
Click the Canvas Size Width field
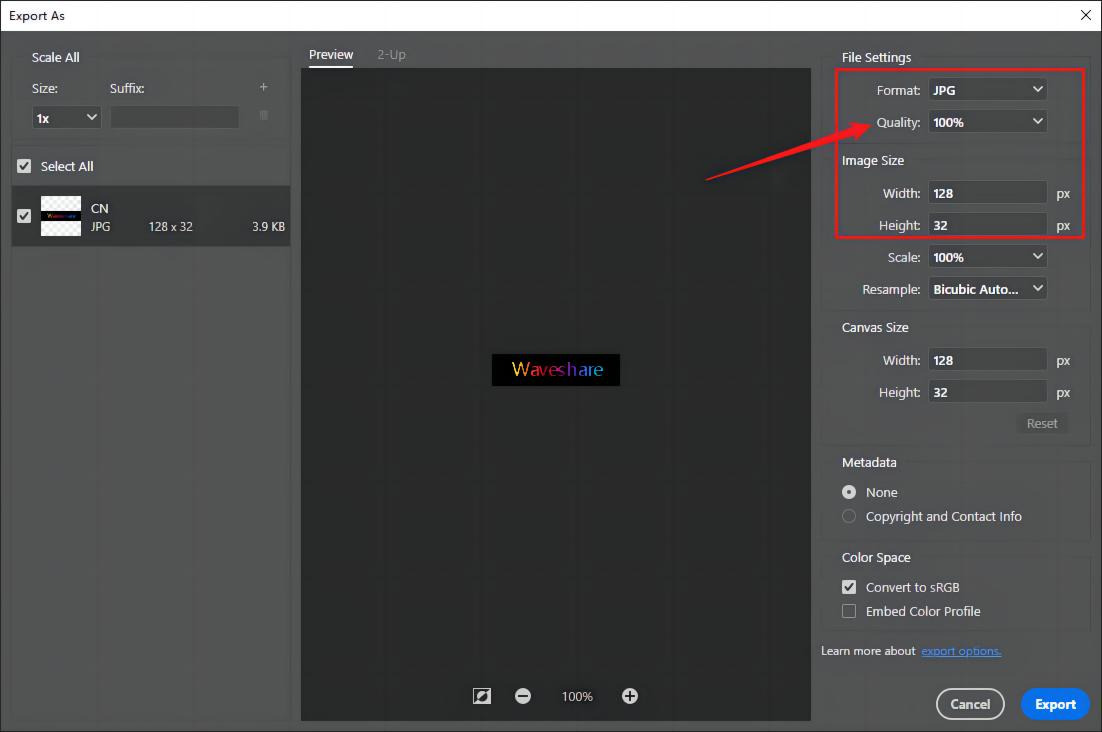987,360
